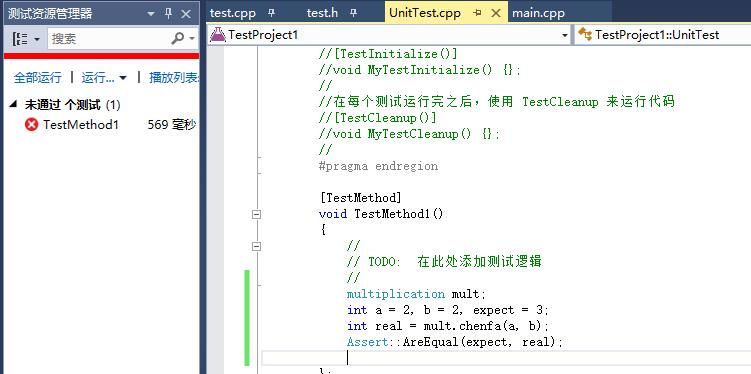This screenshot has width=751, height=374.
Task: Click the //void MyTestCleanup() comment line
Action: click(x=410, y=134)
